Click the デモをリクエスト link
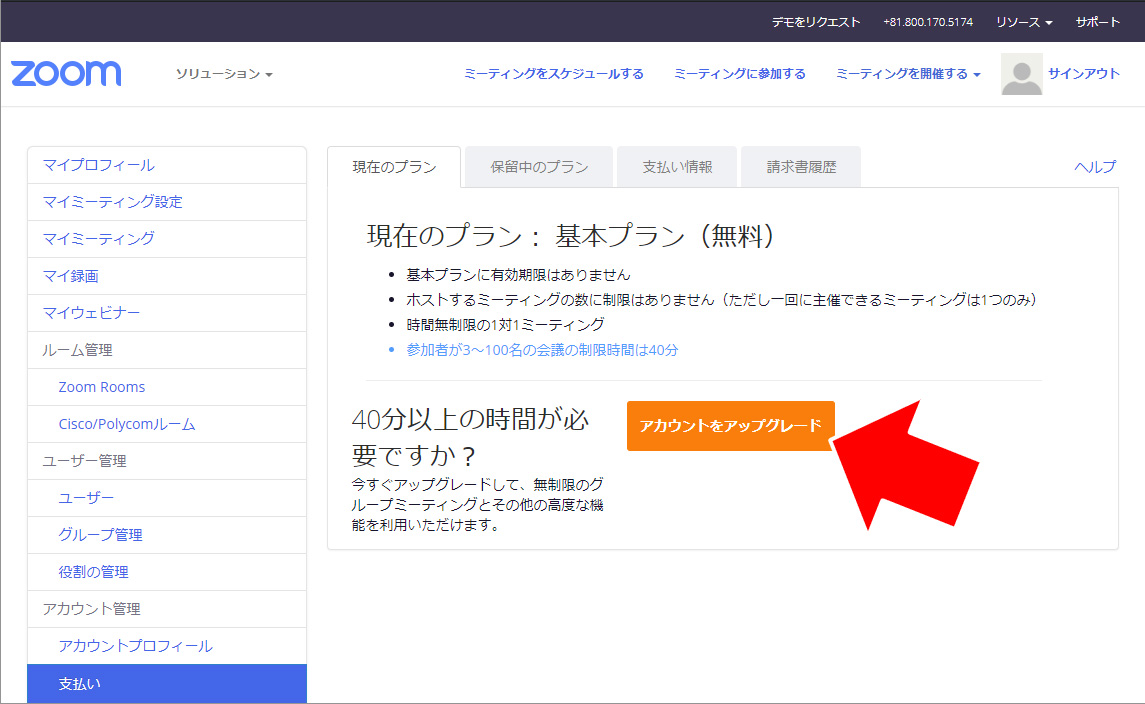1145x704 pixels. [815, 22]
